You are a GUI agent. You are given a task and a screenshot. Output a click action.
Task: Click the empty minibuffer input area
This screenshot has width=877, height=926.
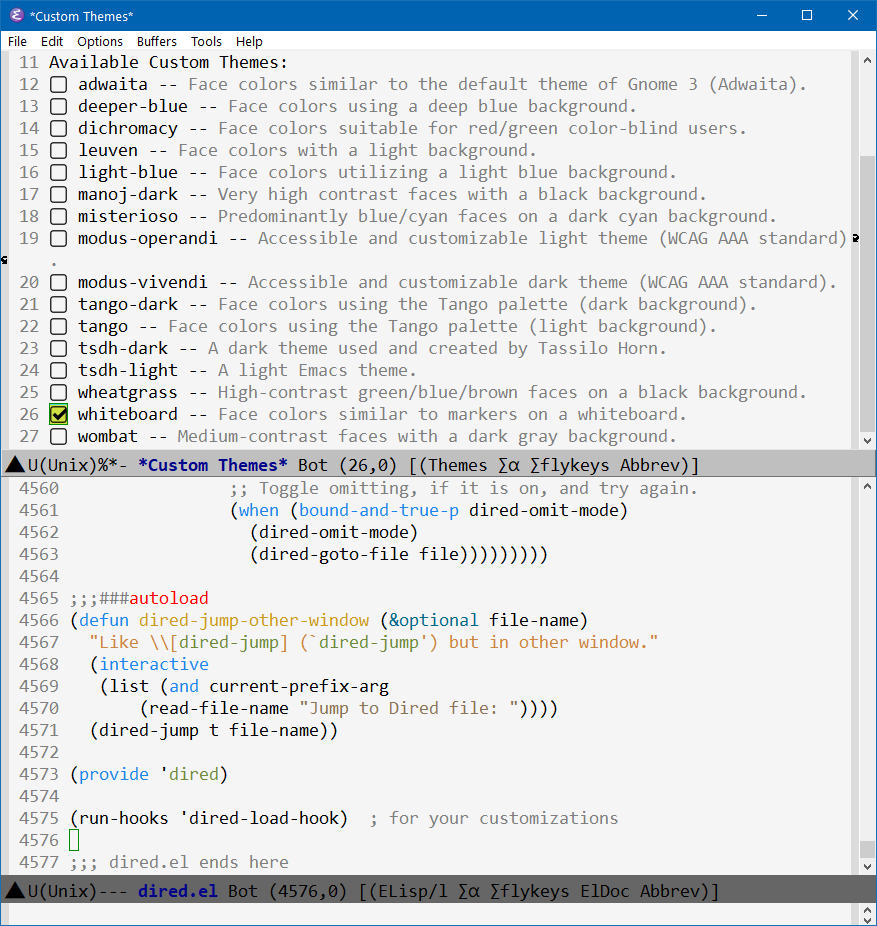point(431,915)
